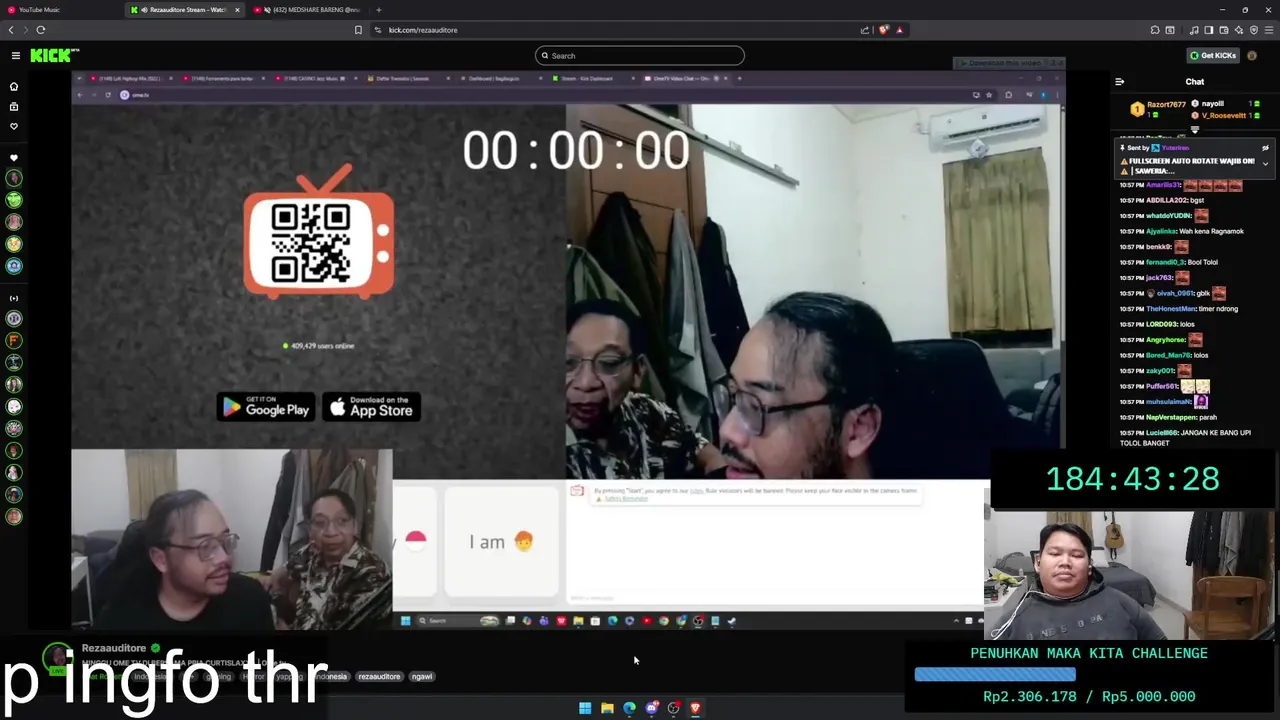
Task: Open chat user nayolll profile
Action: [x=1212, y=104]
